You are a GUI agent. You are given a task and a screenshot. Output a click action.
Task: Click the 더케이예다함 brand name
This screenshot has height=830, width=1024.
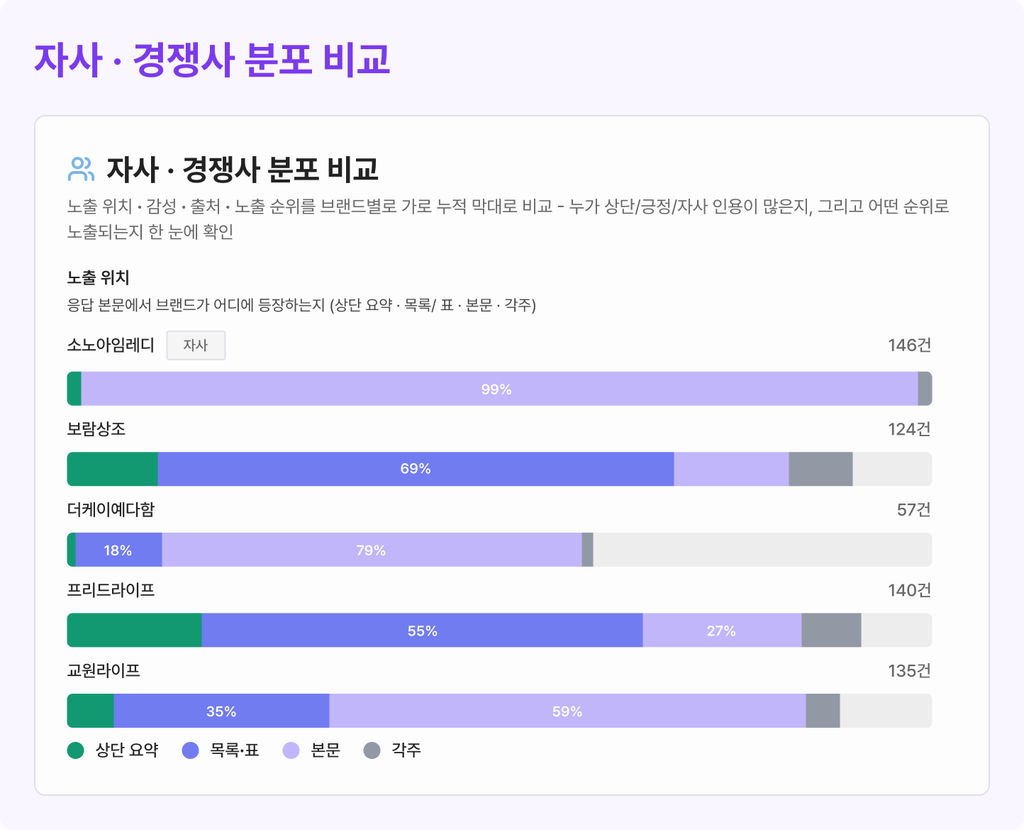point(111,509)
